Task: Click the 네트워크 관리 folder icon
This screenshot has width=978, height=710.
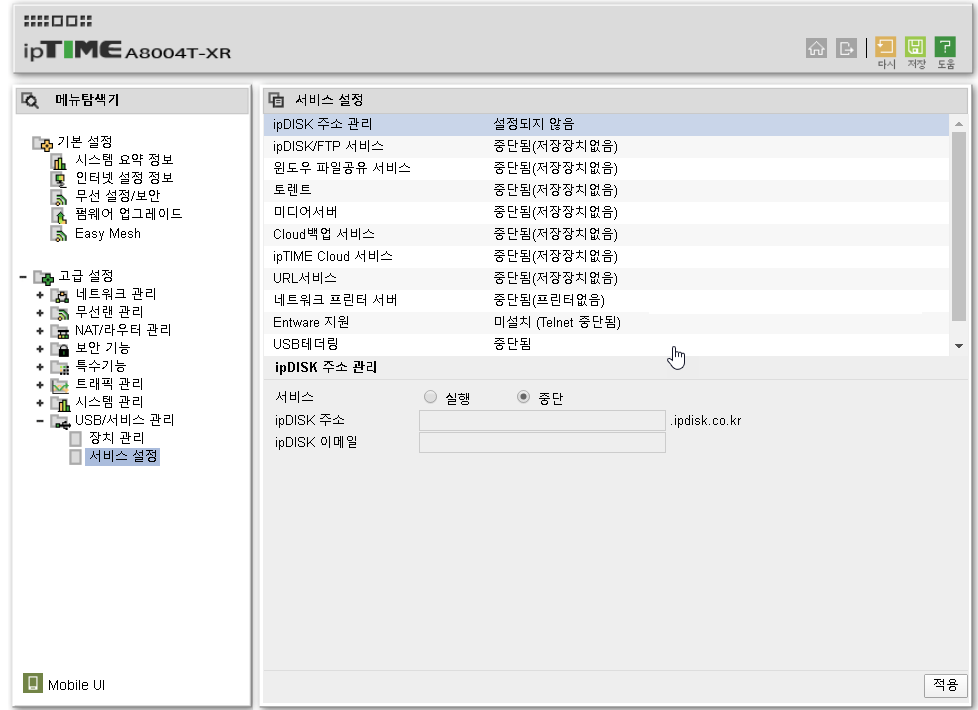Action: [60, 295]
